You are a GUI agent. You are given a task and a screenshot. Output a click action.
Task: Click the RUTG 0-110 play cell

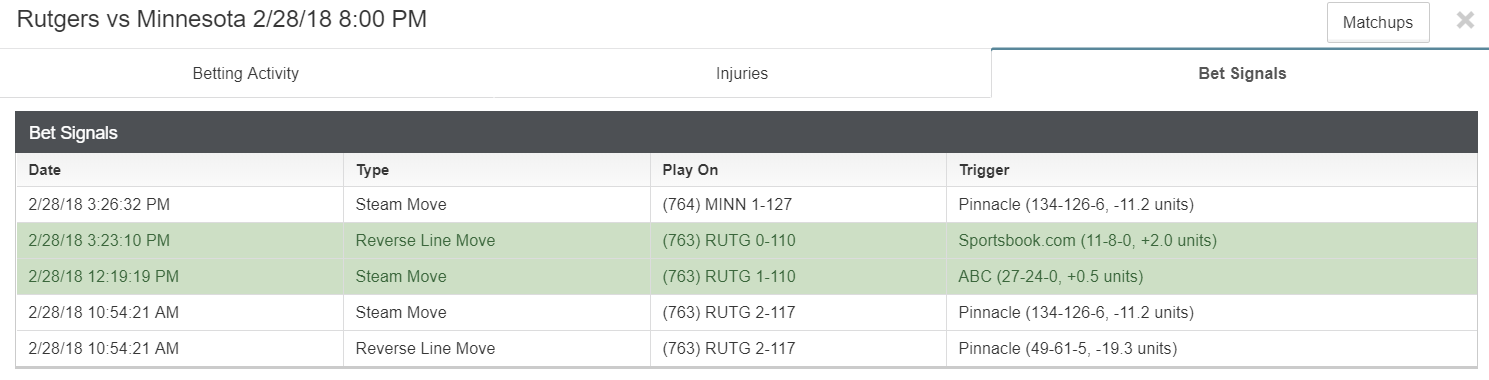point(797,240)
